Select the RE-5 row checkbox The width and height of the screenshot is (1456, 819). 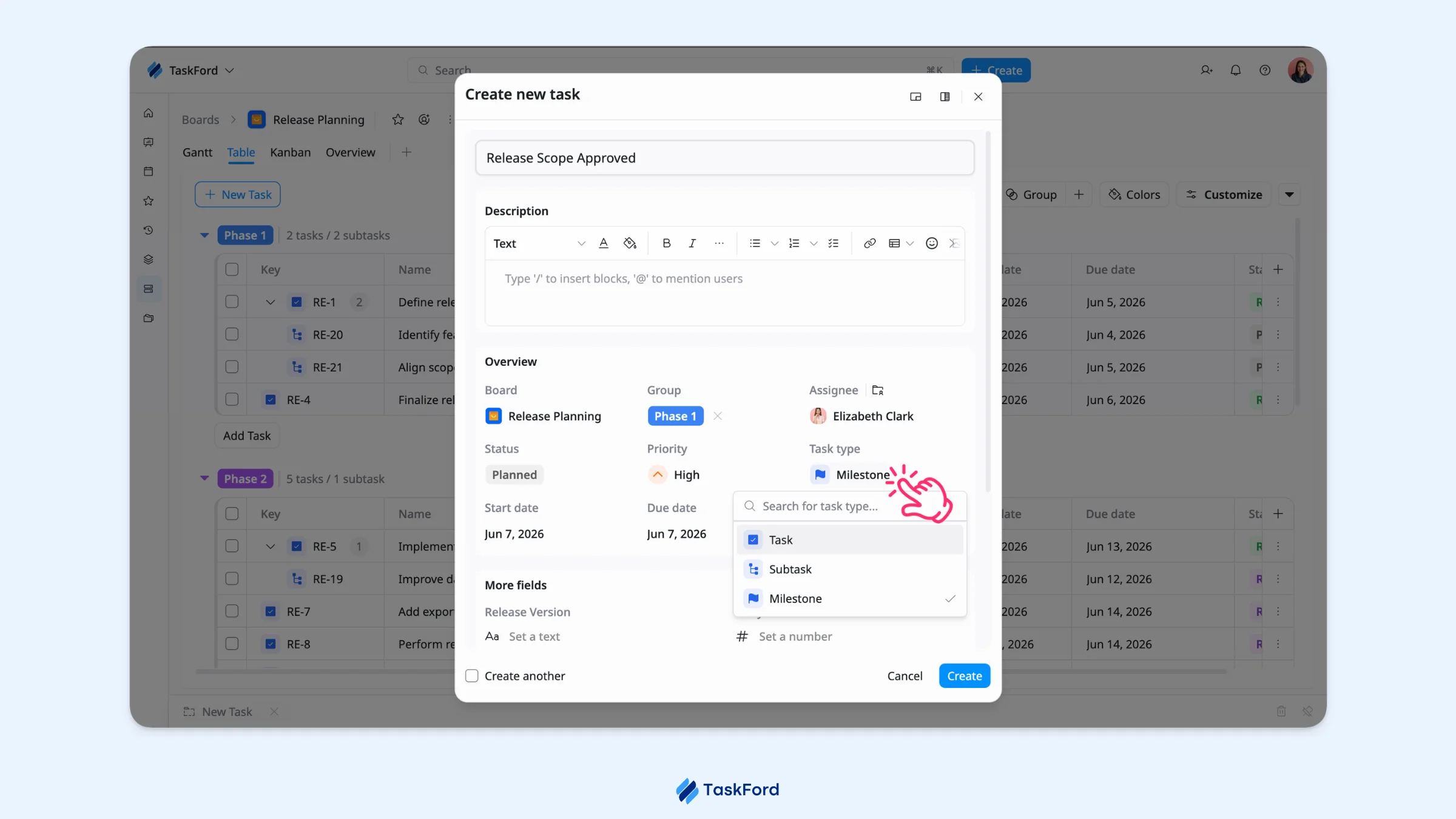point(232,546)
